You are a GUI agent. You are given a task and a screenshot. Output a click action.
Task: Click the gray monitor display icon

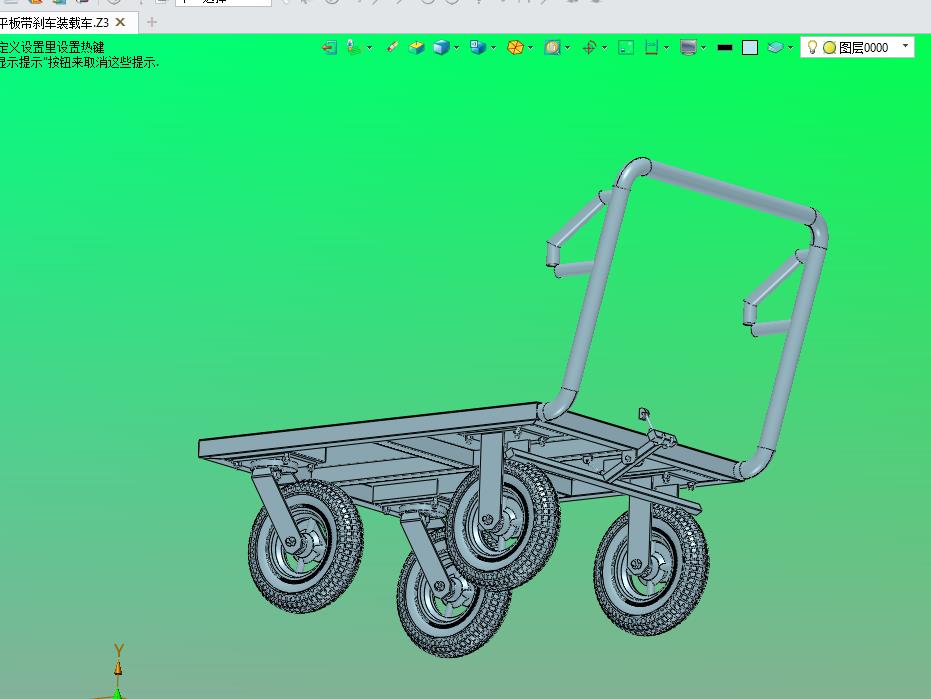click(688, 48)
